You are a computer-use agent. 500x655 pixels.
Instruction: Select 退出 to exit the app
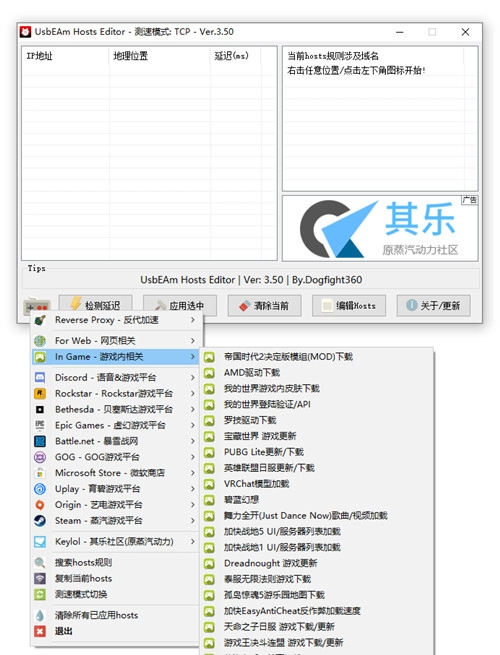[x=115, y=631]
